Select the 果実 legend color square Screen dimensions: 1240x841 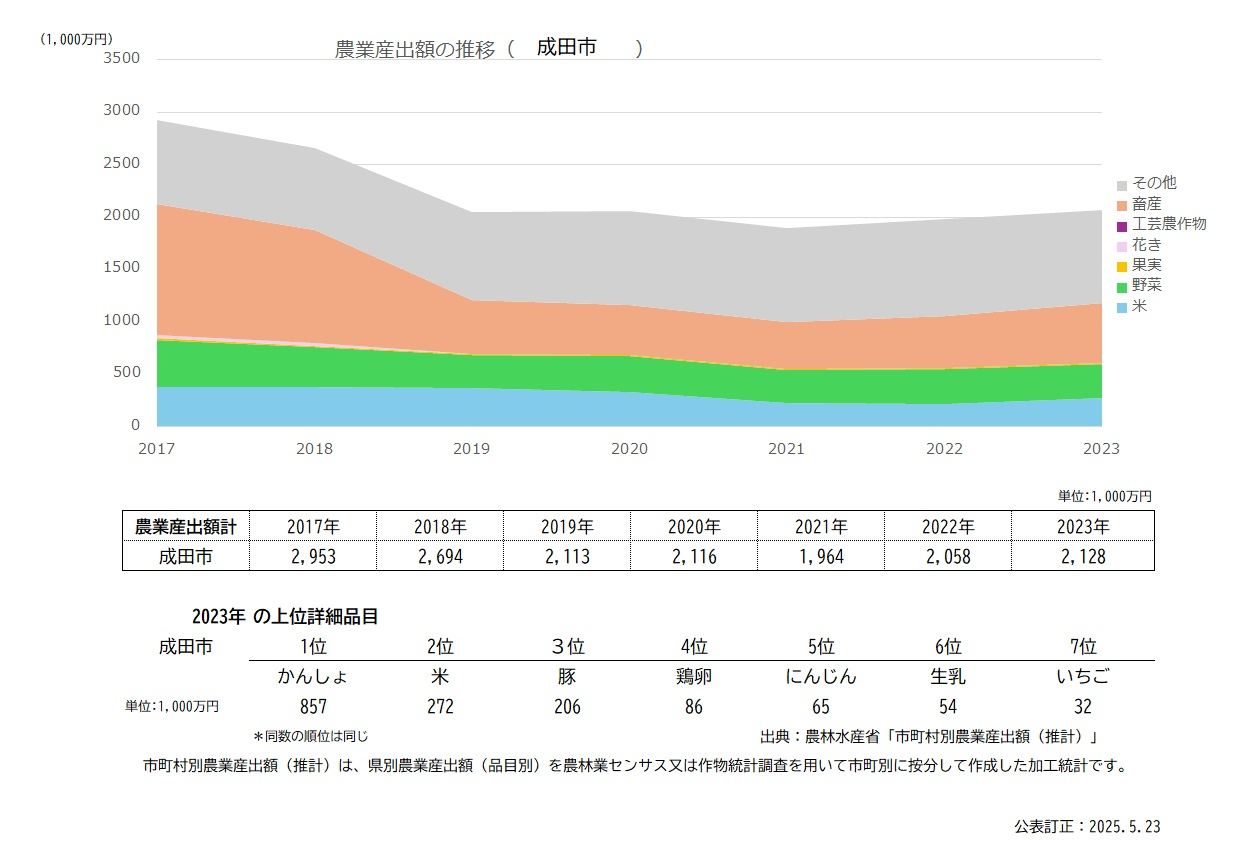pyautogui.click(x=1124, y=265)
